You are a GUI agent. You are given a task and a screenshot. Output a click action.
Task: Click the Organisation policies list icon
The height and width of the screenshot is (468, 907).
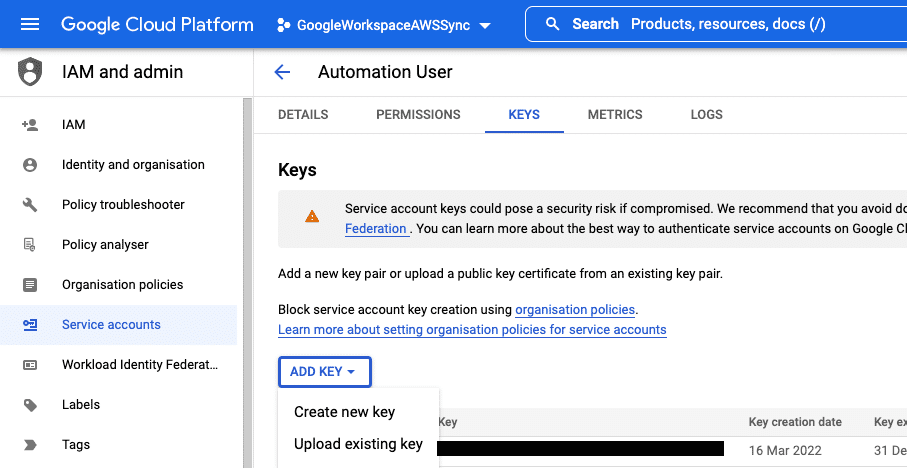[30, 285]
